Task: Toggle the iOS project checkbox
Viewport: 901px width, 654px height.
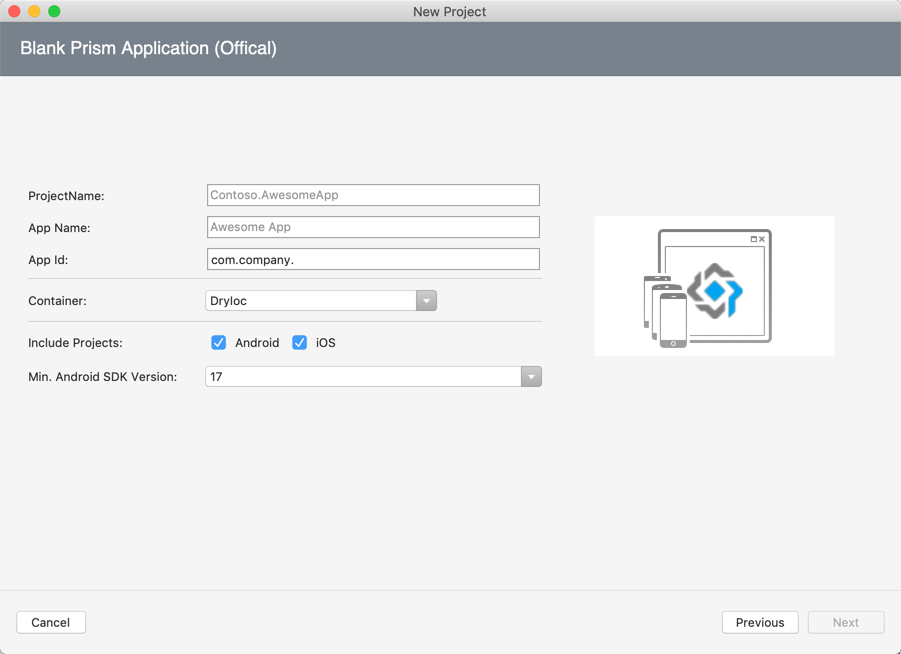Action: [299, 343]
